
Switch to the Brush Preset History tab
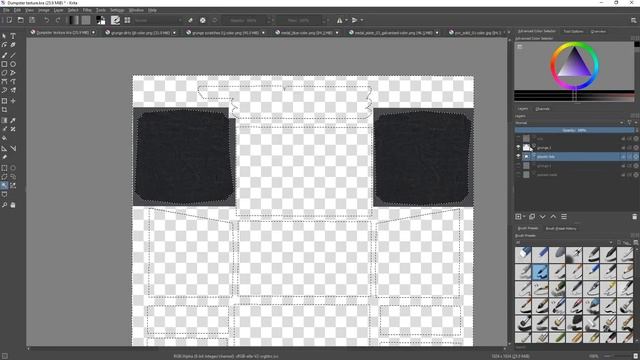561,229
